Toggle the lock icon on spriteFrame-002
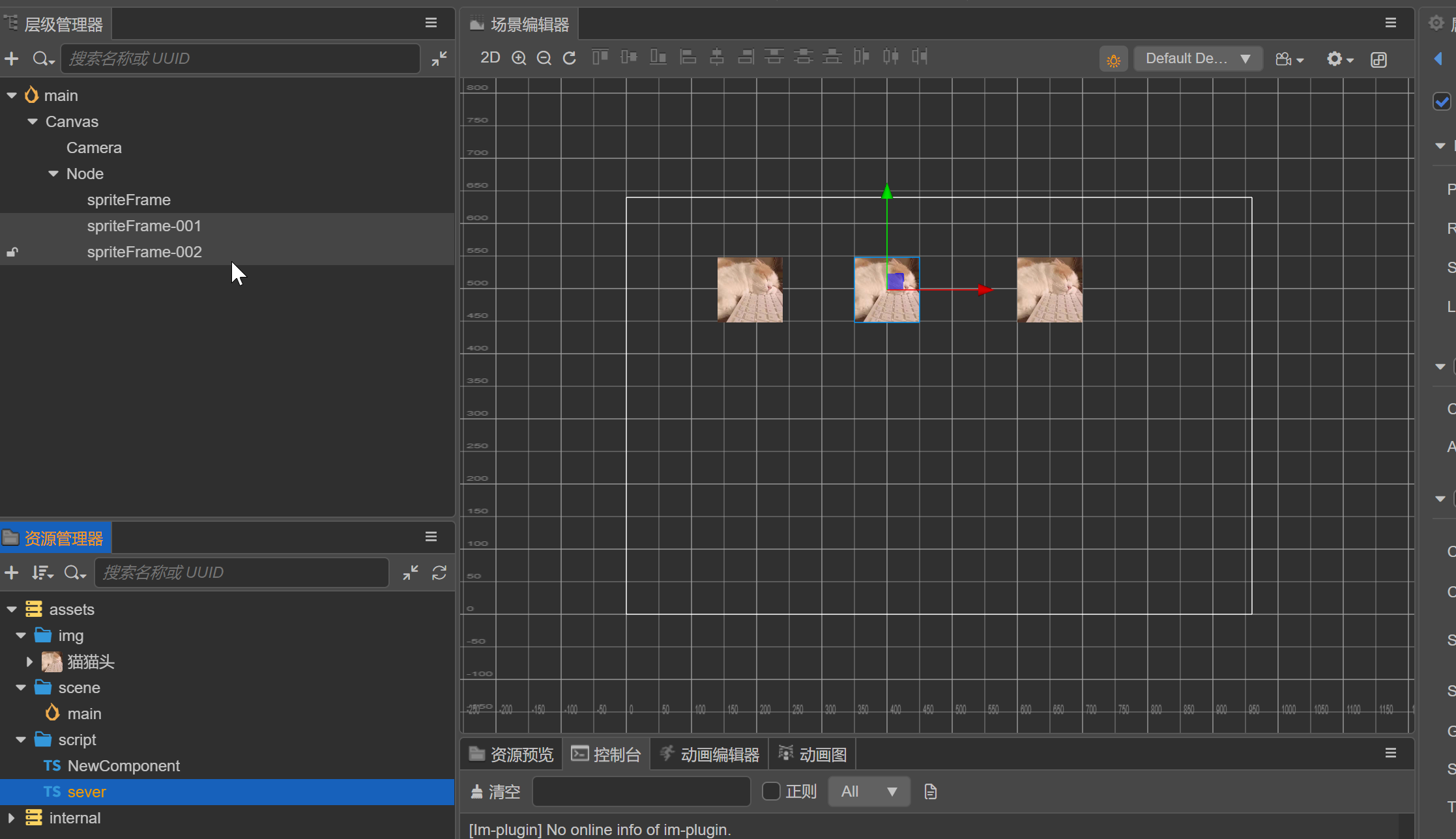The image size is (1456, 839). click(x=12, y=252)
